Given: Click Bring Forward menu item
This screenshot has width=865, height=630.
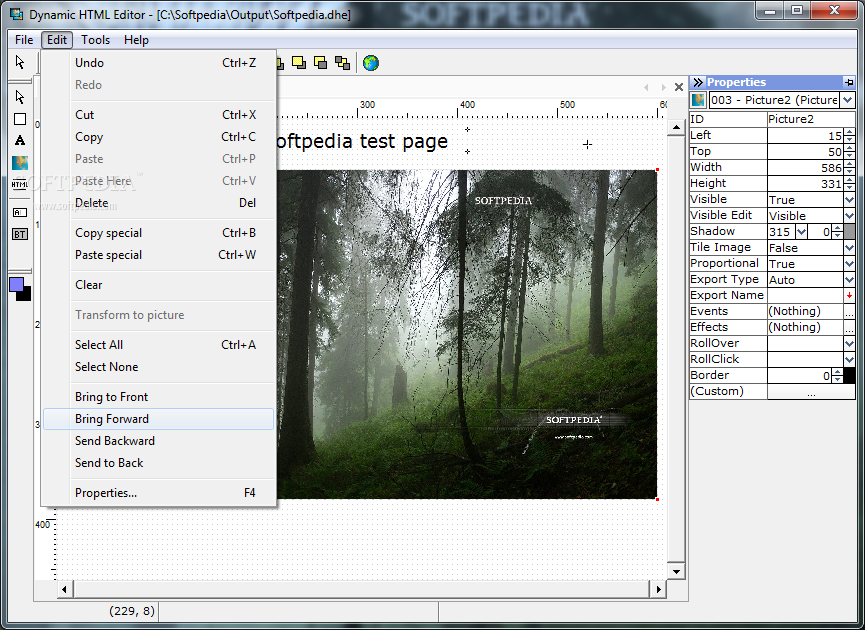Looking at the screenshot, I should click(x=158, y=419).
